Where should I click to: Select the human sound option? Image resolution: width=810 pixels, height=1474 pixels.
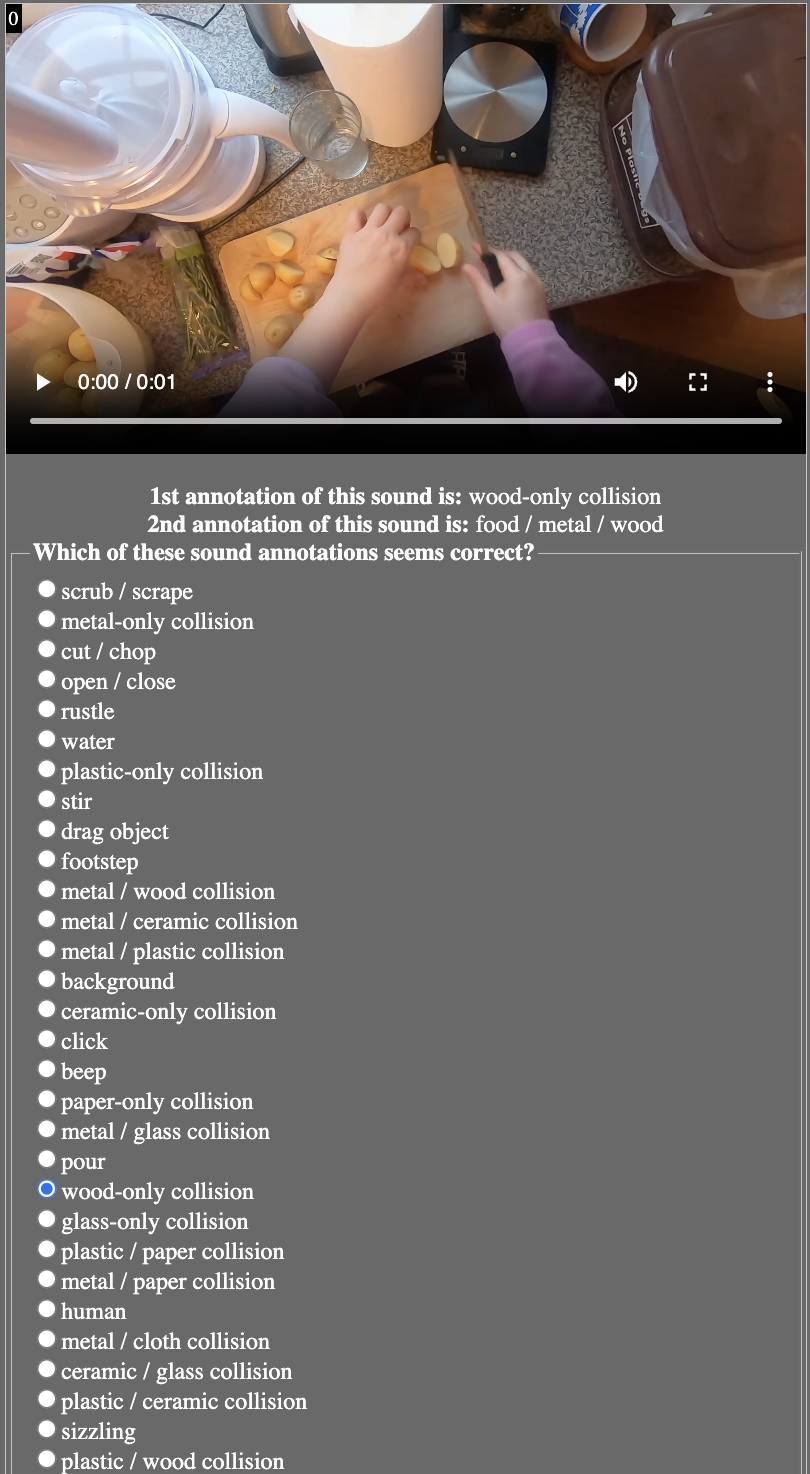click(47, 1309)
